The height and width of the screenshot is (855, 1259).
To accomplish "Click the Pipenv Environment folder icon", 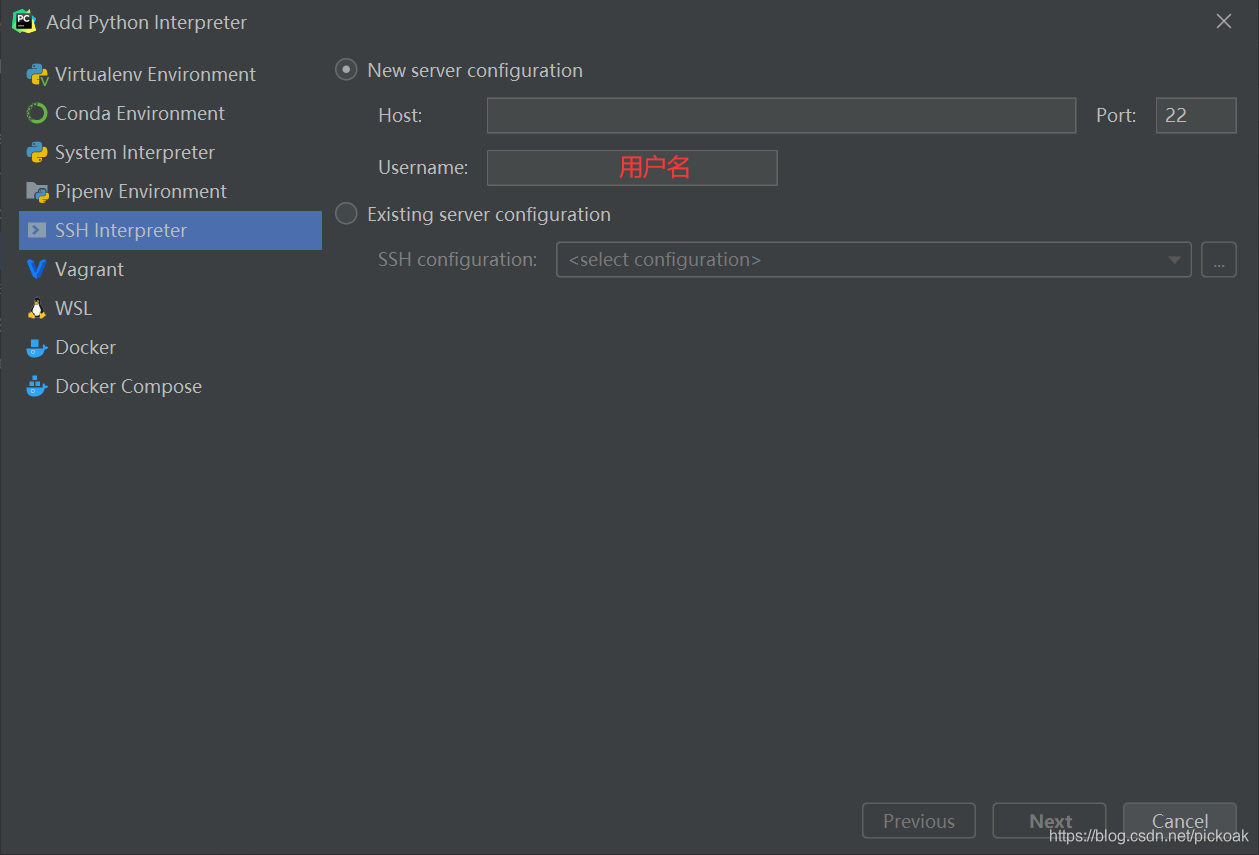I will (37, 192).
